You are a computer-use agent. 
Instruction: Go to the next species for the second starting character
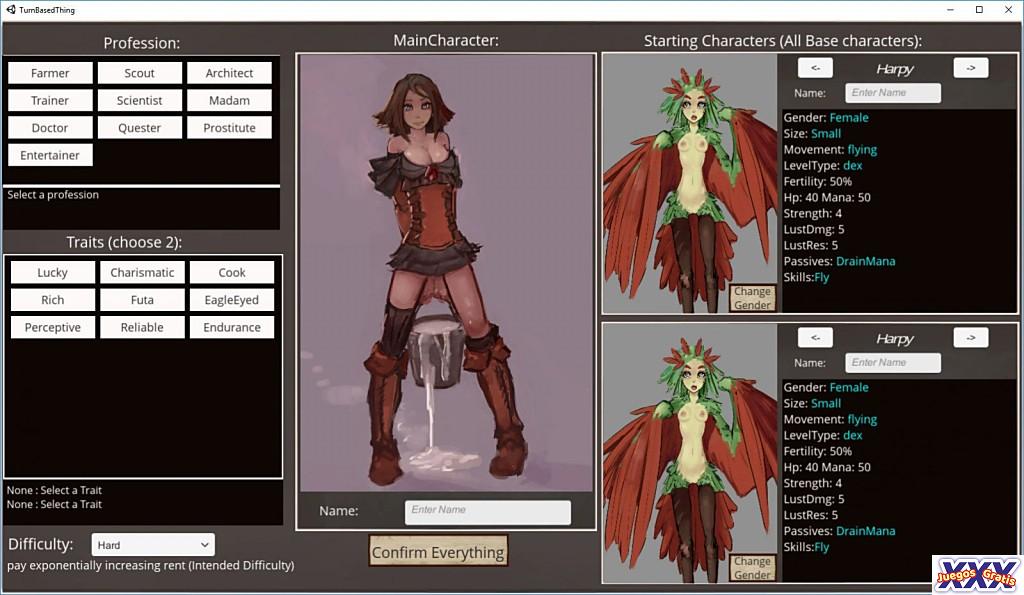click(x=970, y=338)
